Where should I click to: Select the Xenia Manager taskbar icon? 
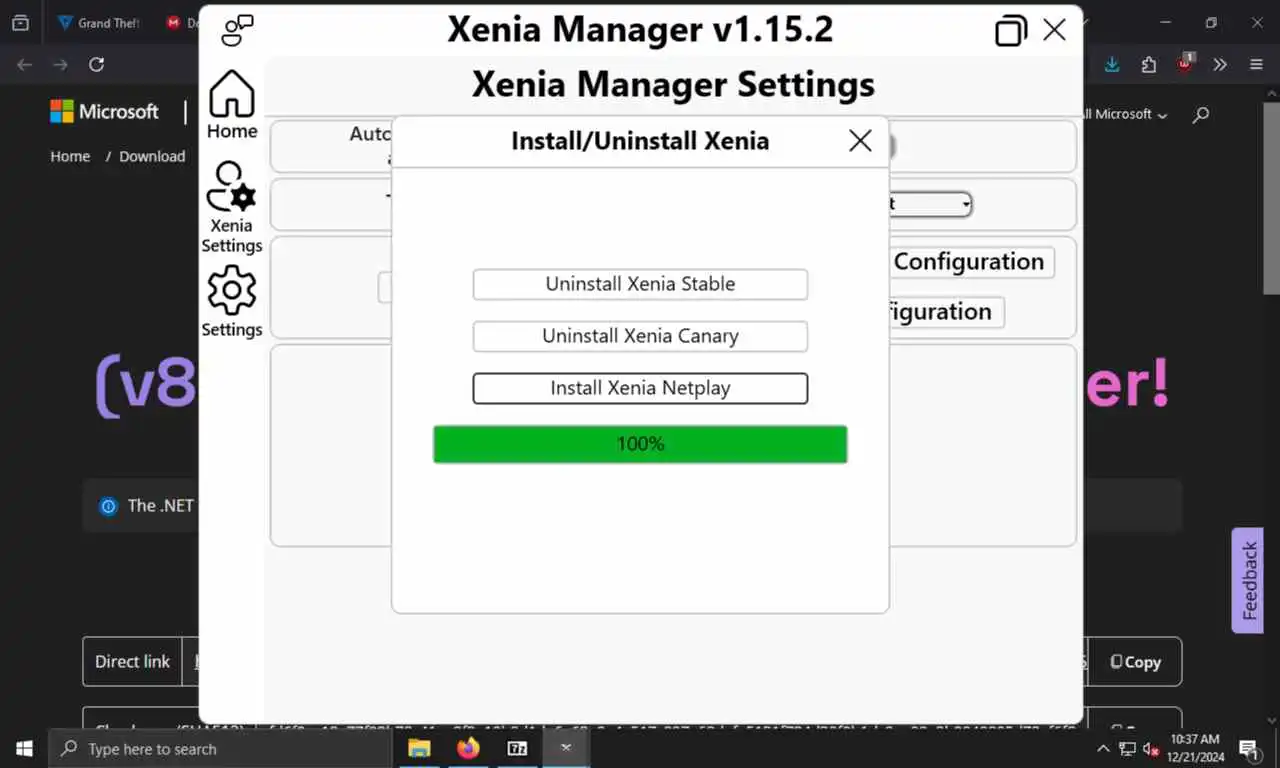click(x=566, y=748)
